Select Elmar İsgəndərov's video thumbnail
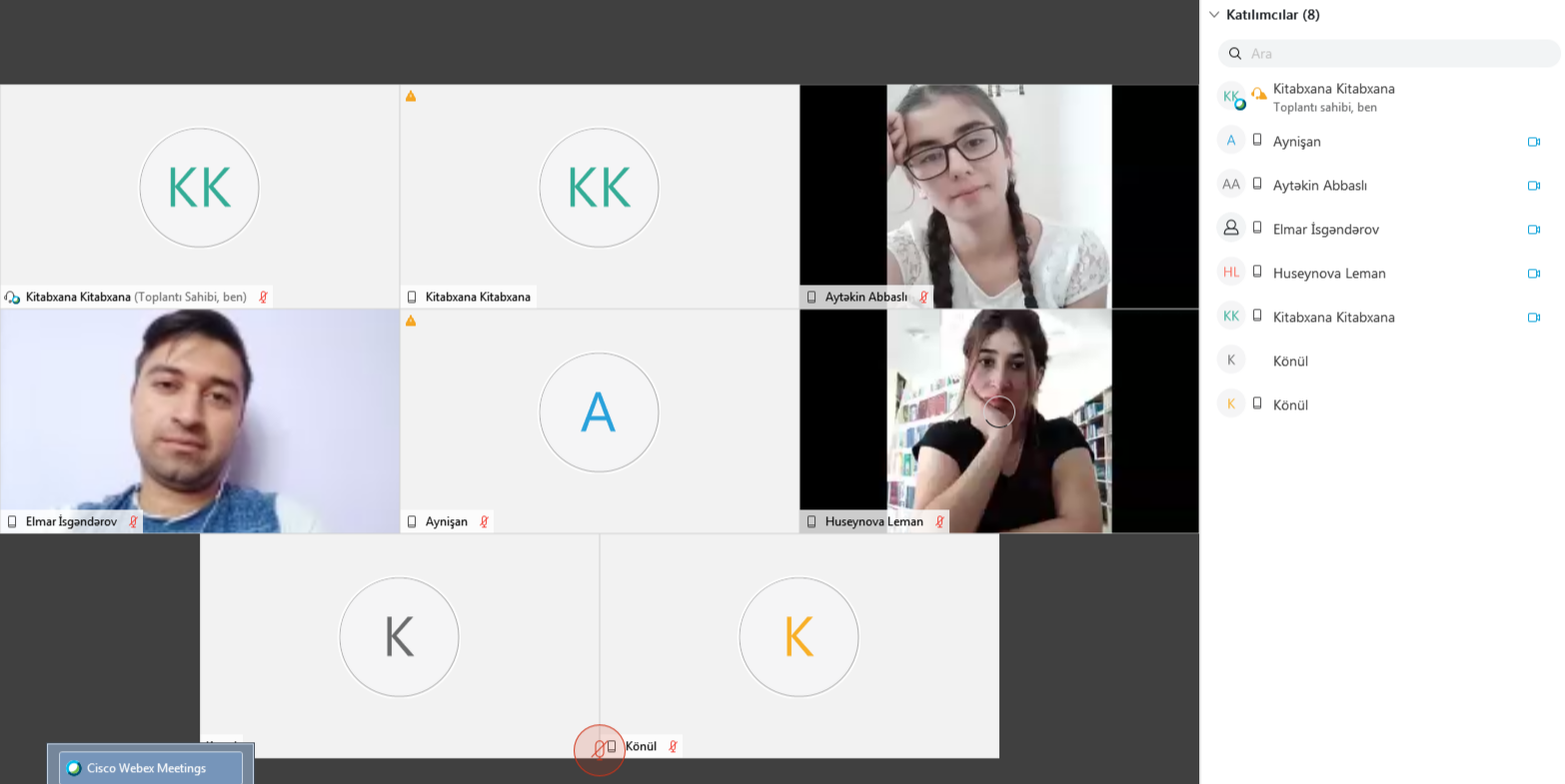Image resolution: width=1565 pixels, height=784 pixels. 200,419
